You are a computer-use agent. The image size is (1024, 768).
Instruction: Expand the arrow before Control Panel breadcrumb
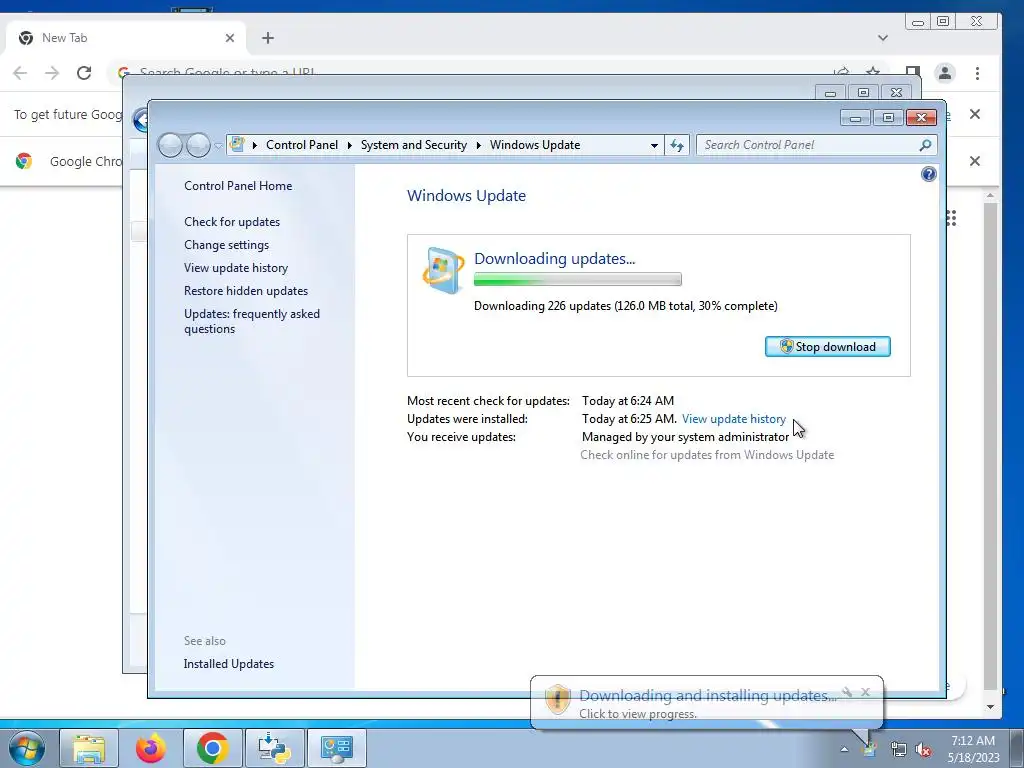[255, 145]
